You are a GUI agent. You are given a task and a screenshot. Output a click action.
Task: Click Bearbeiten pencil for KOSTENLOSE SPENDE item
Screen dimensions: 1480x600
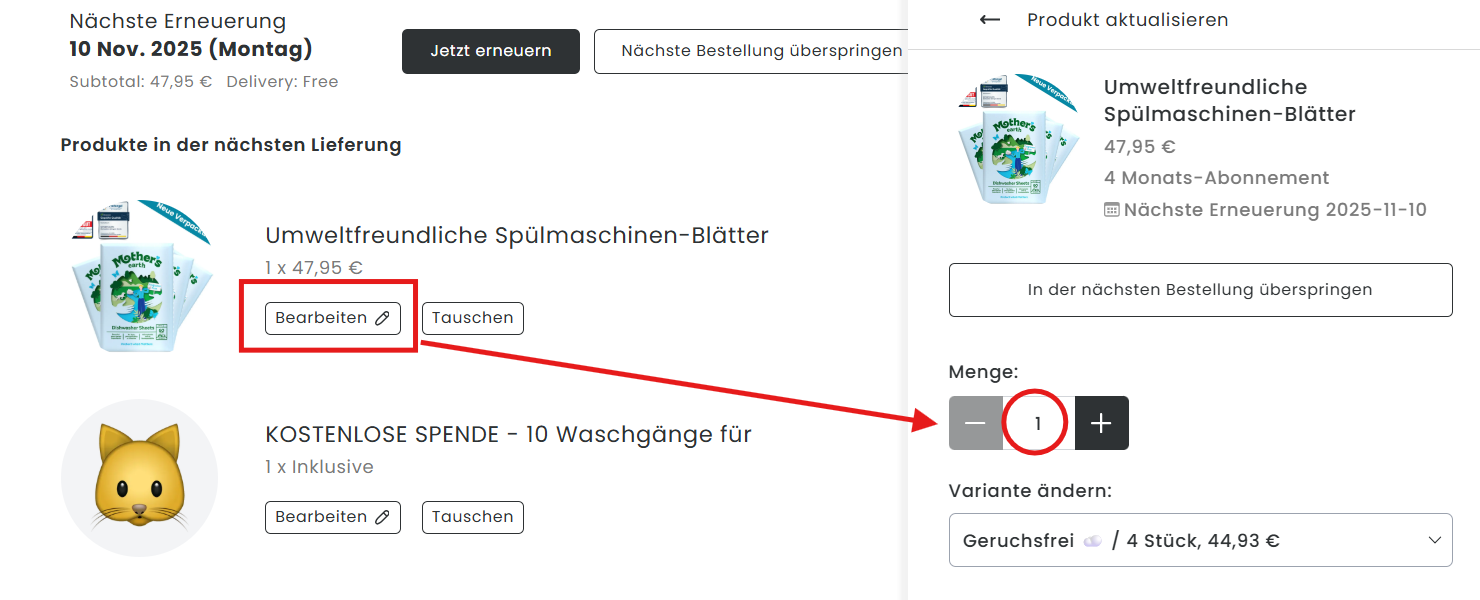click(382, 517)
